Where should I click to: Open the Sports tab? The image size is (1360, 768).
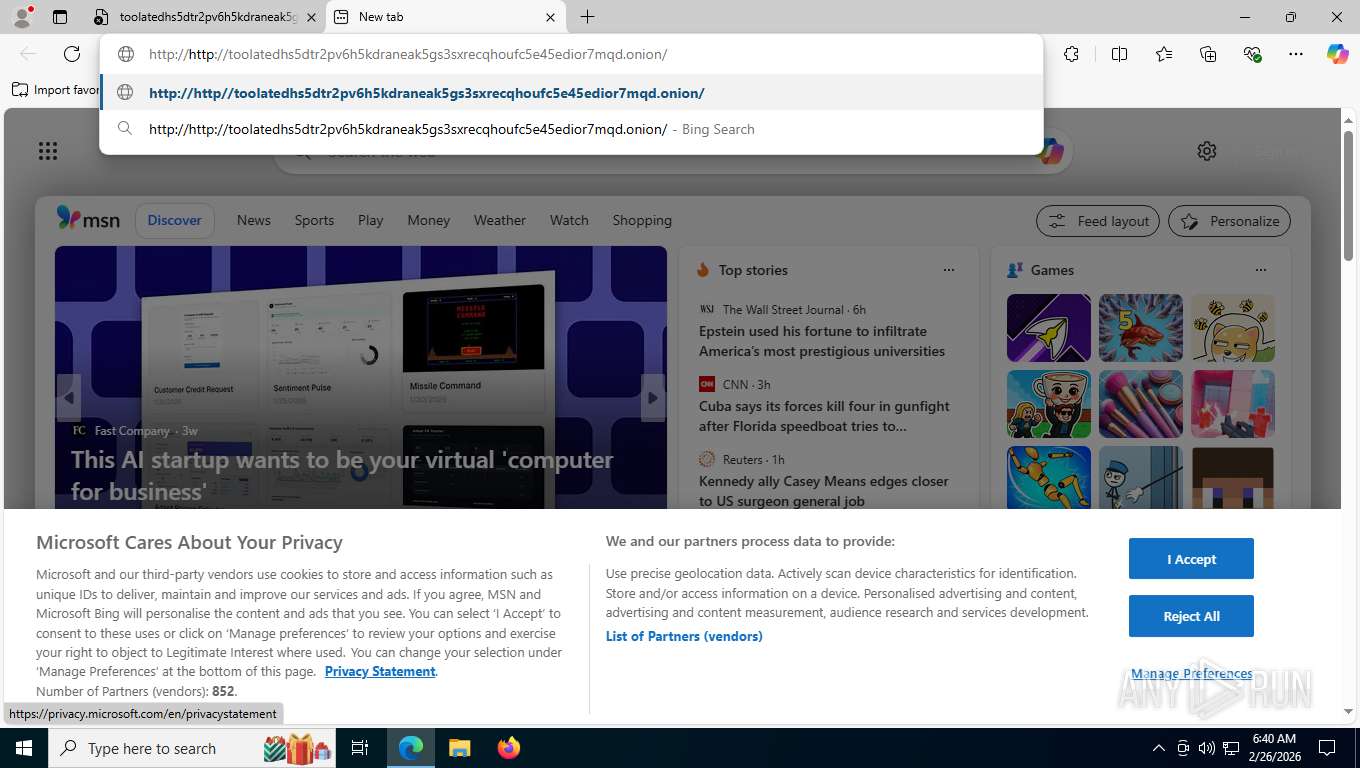(314, 220)
